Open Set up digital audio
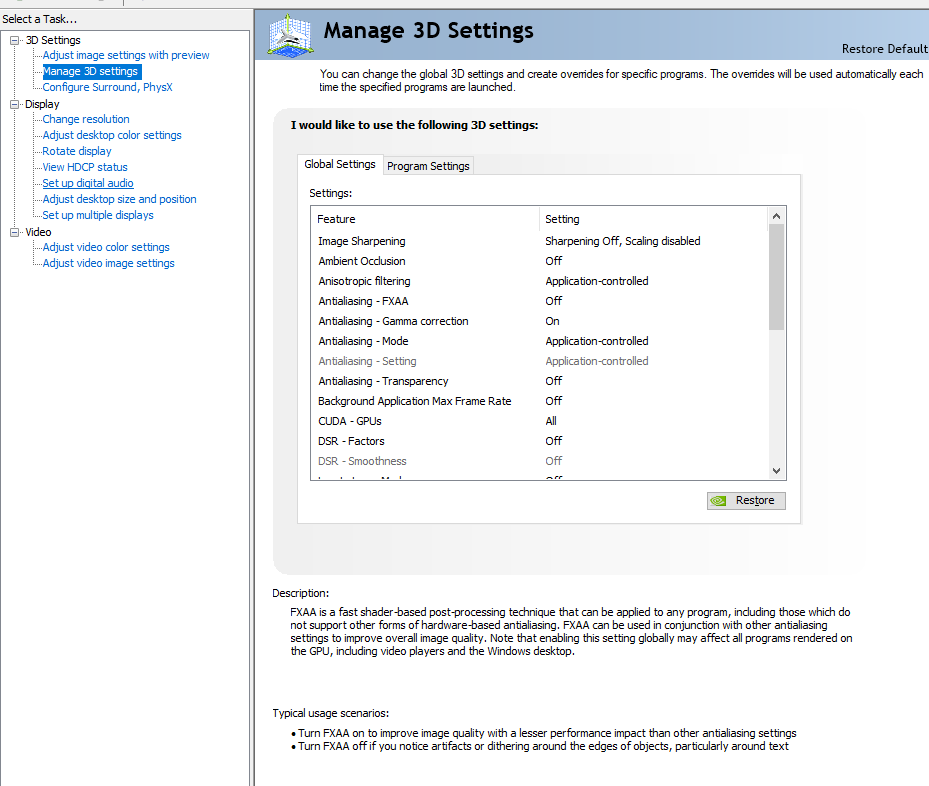929x786 pixels. pyautogui.click(x=88, y=183)
